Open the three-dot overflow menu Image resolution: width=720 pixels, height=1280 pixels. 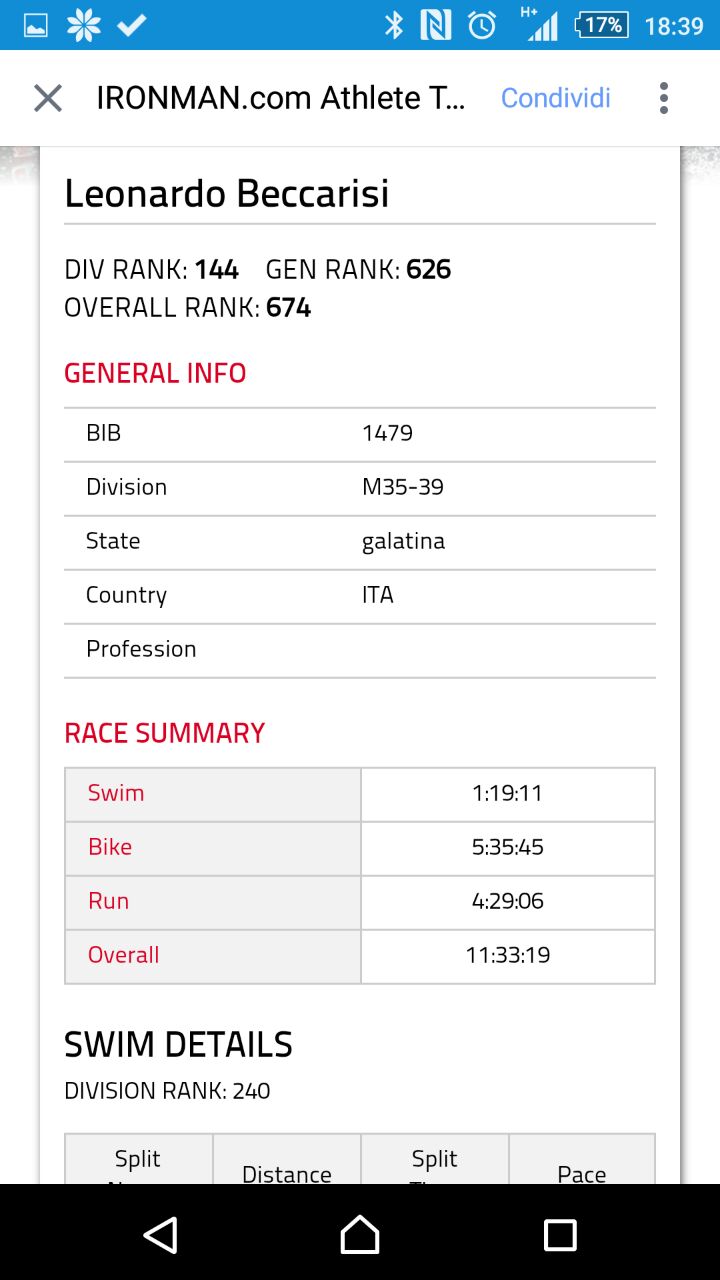click(663, 98)
